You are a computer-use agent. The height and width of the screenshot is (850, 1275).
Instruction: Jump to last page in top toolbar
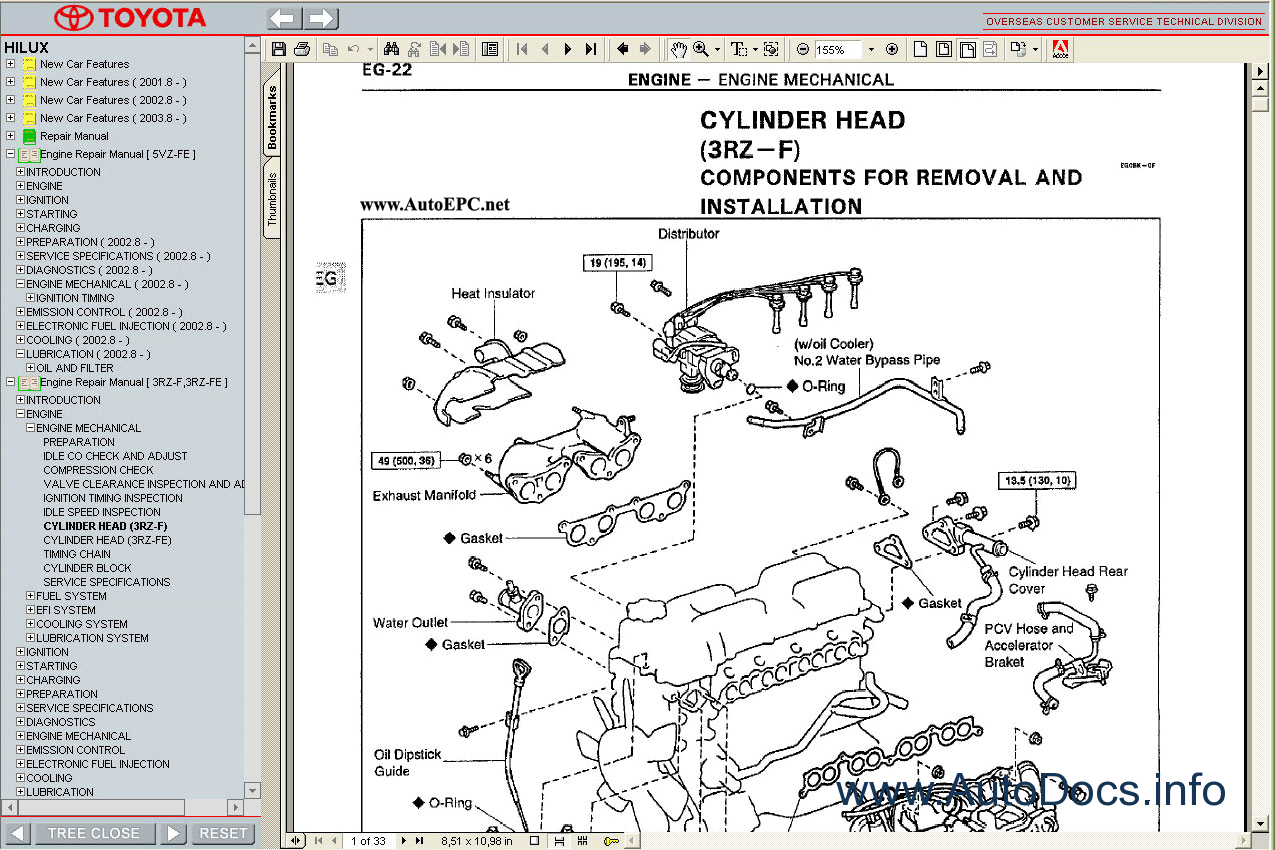pyautogui.click(x=591, y=49)
